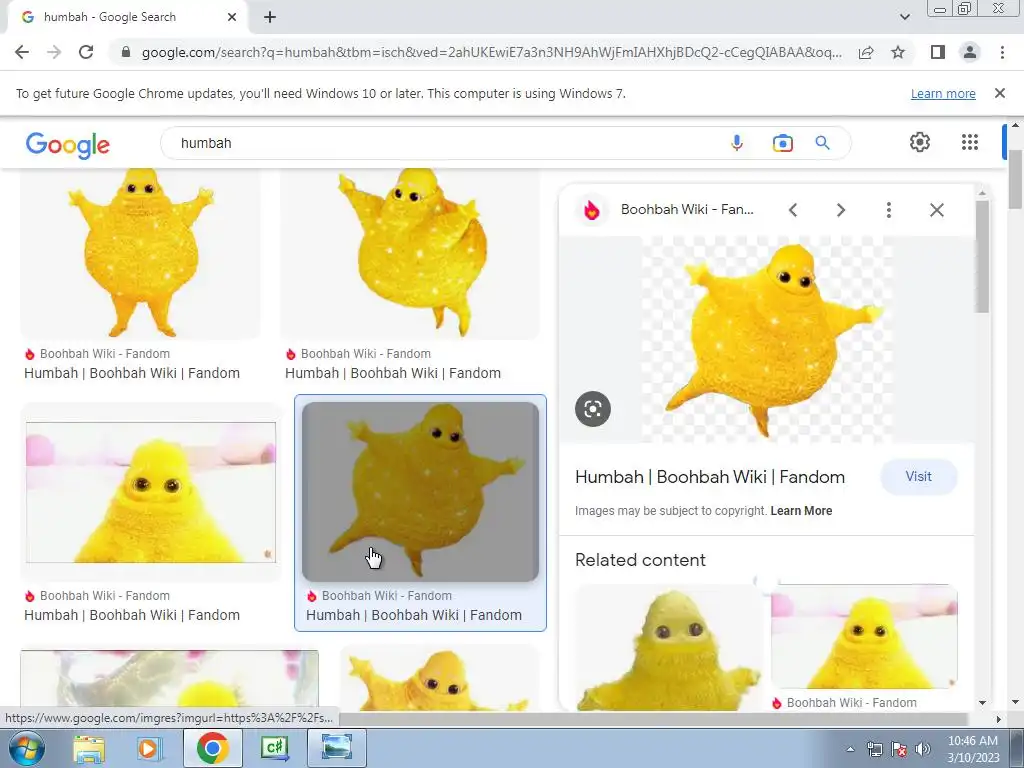Launch Windows Media Player from taskbar

coord(149,748)
